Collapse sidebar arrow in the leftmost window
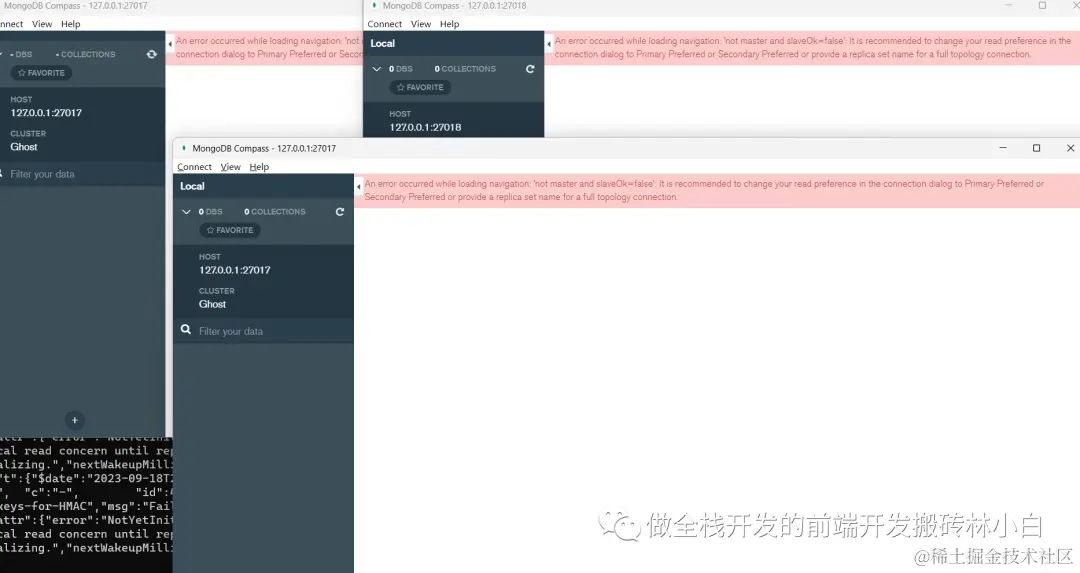This screenshot has width=1080, height=573. pos(169,44)
